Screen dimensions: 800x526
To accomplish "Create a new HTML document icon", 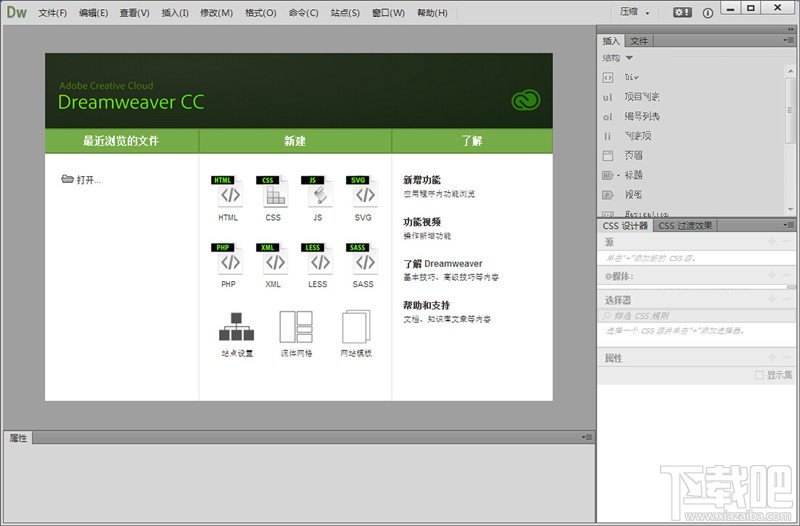I will (x=228, y=192).
